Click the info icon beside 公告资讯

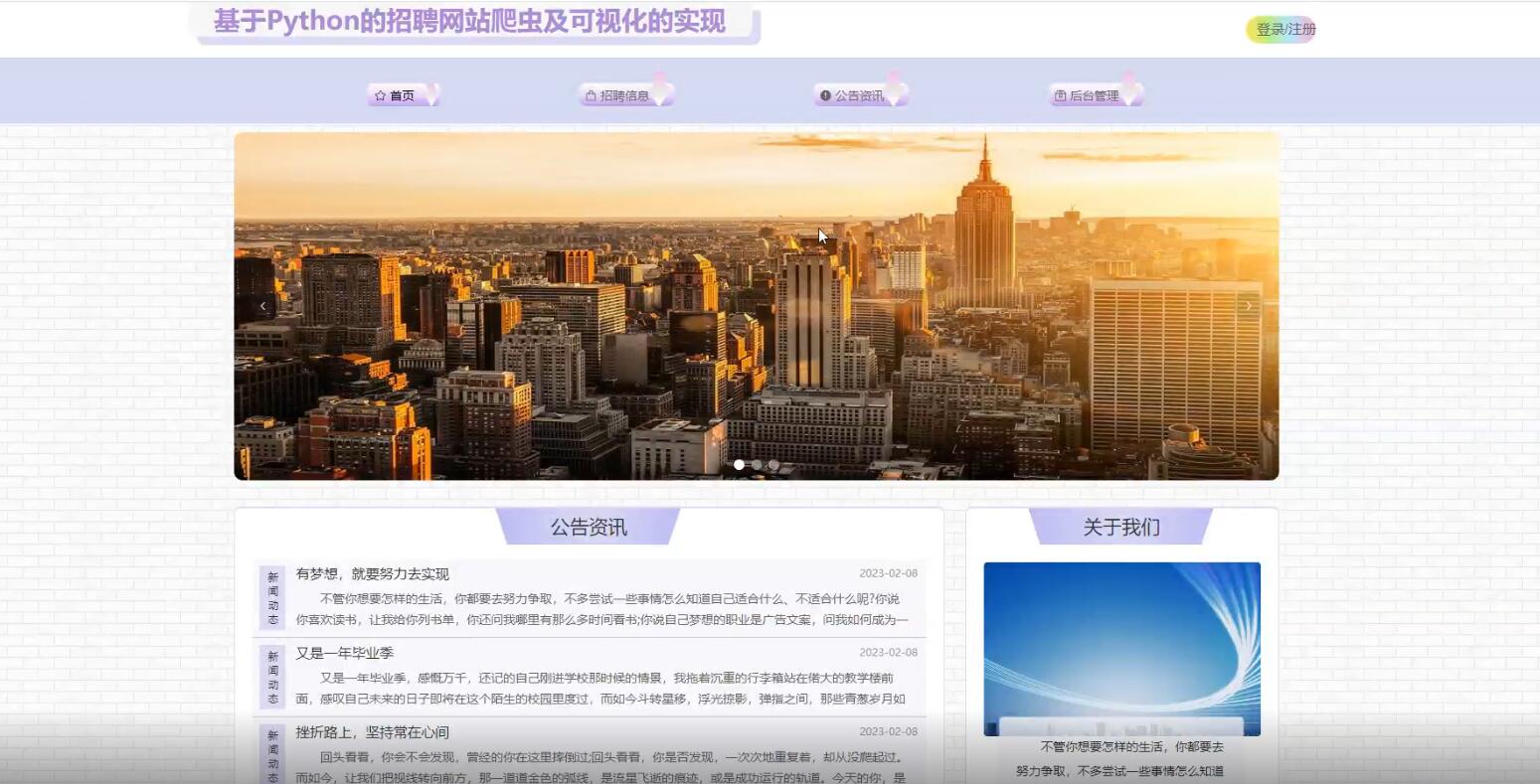tap(826, 95)
